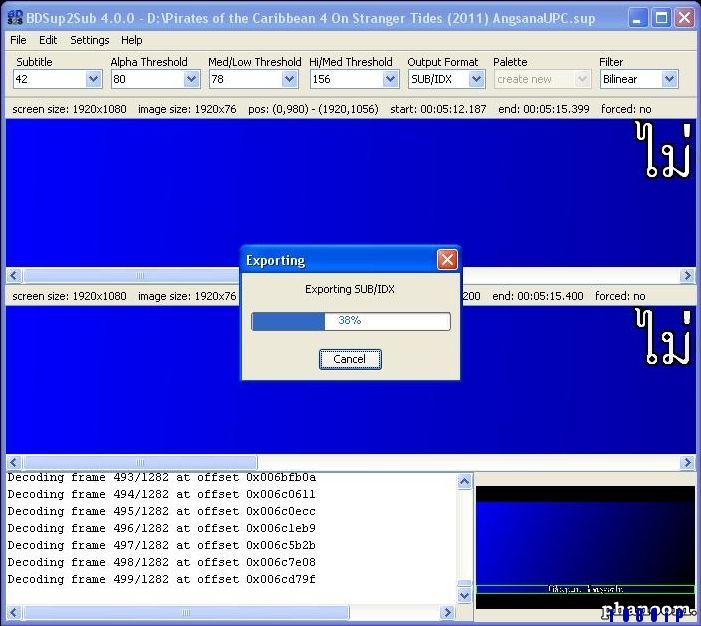Expand the Hi/Med Threshold dropdown
The width and height of the screenshot is (701, 626).
(x=390, y=79)
